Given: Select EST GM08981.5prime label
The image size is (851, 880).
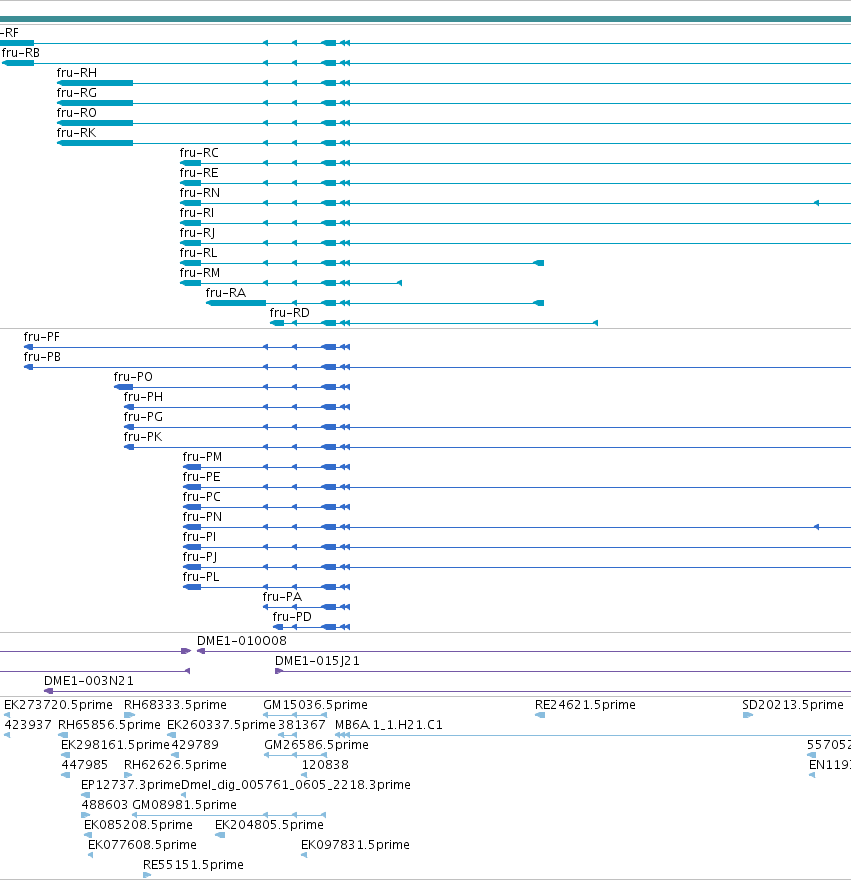Looking at the screenshot, I should [x=185, y=805].
